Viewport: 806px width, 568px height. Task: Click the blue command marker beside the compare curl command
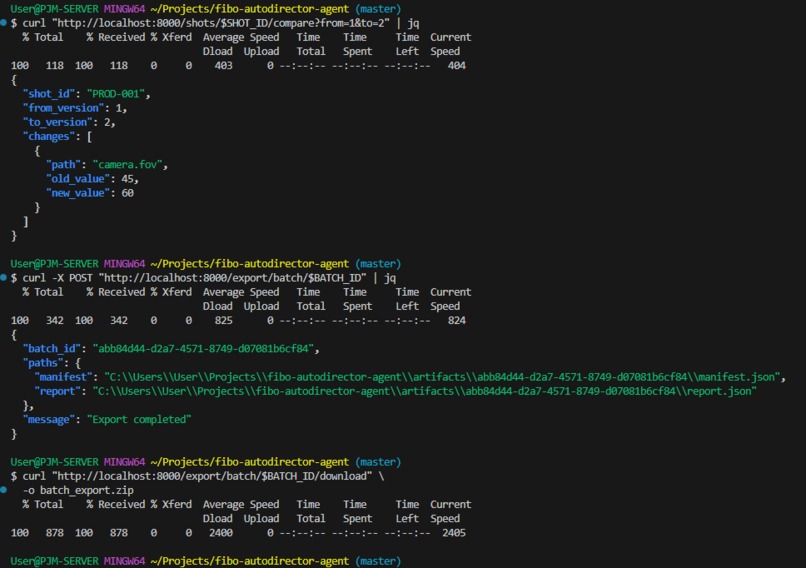(x=3, y=23)
